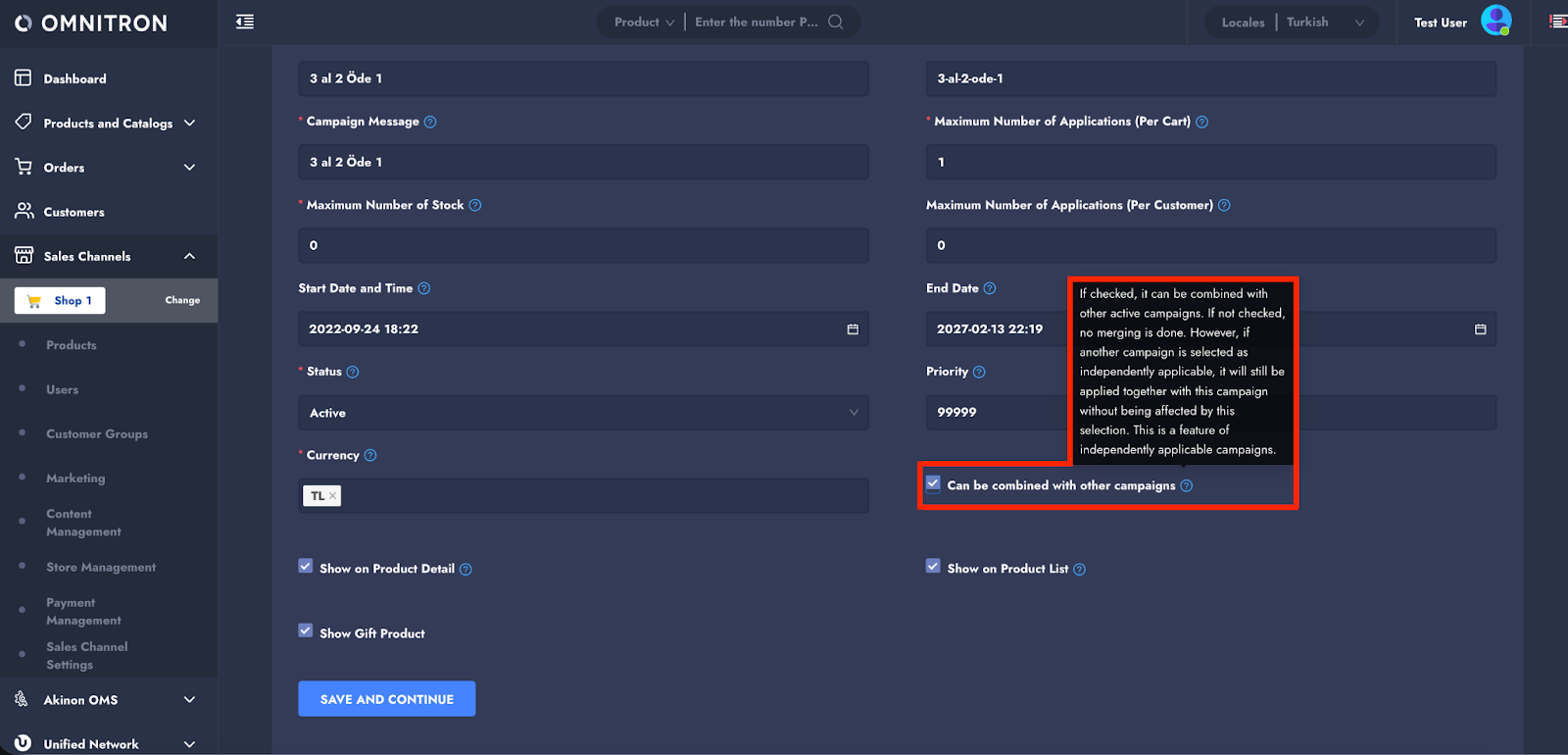This screenshot has width=1568, height=755.
Task: Toggle the Show on Product Detail checkbox
Action: point(306,567)
